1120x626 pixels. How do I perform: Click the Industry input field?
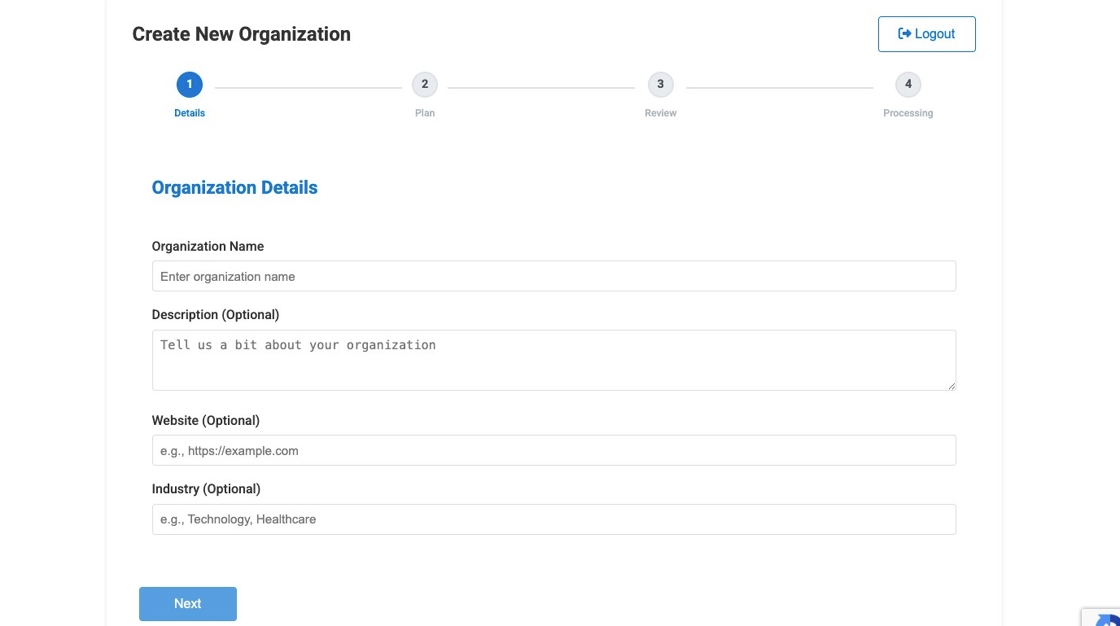553,518
